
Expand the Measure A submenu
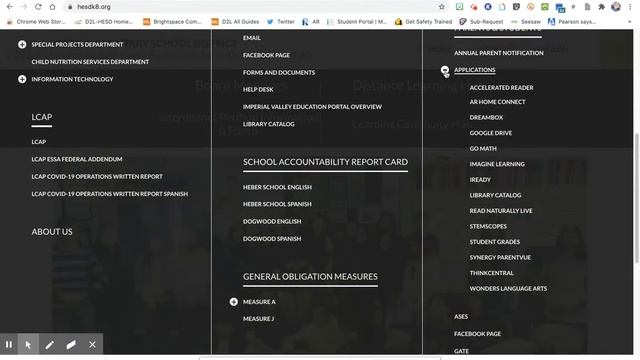233,302
